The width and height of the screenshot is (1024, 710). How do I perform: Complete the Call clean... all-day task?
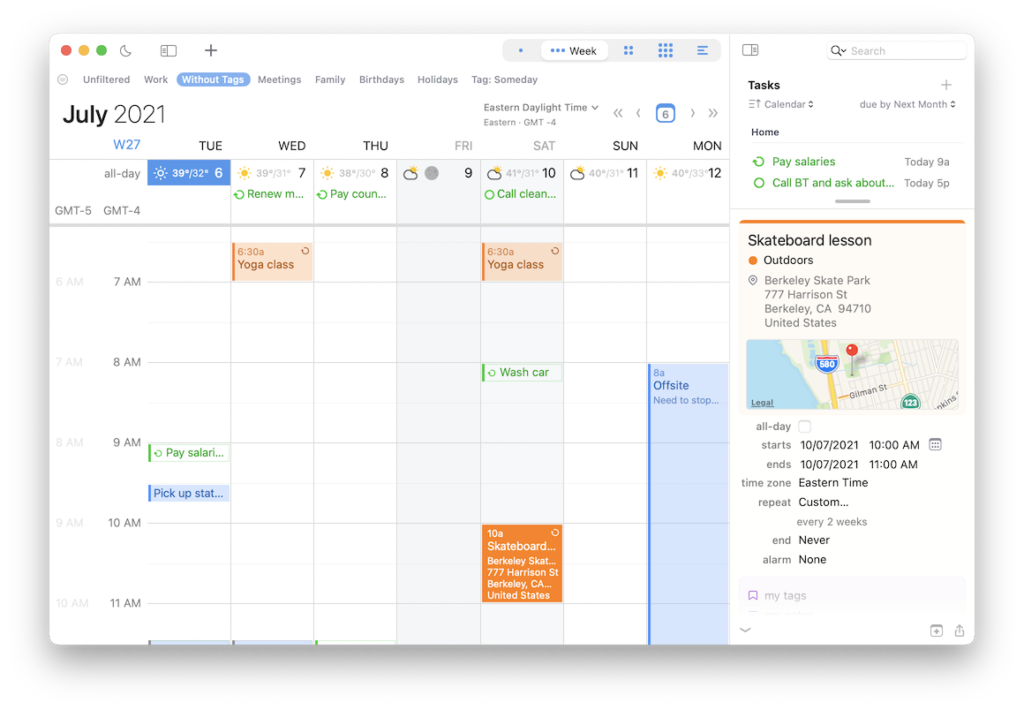(489, 195)
